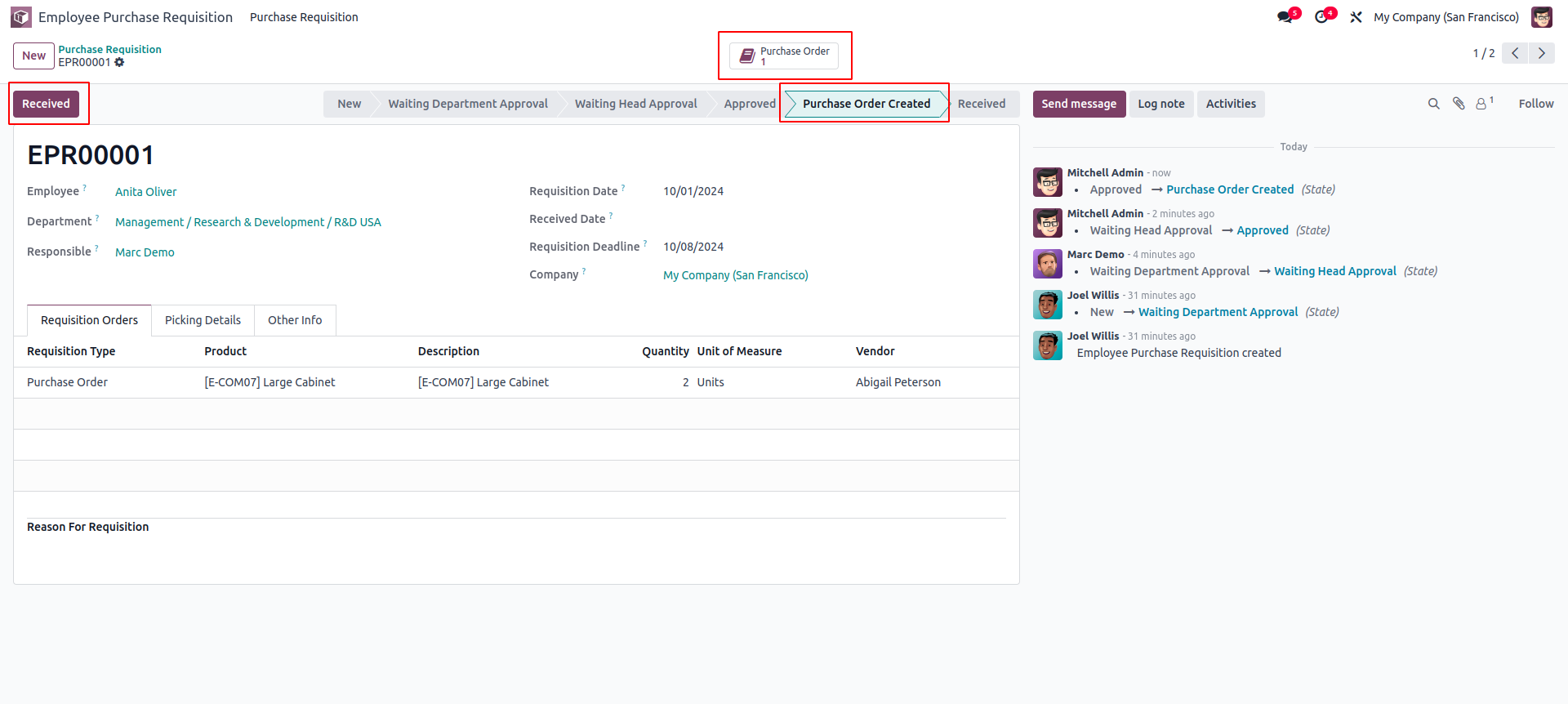
Task: Click the quantity value 2
Action: [685, 382]
